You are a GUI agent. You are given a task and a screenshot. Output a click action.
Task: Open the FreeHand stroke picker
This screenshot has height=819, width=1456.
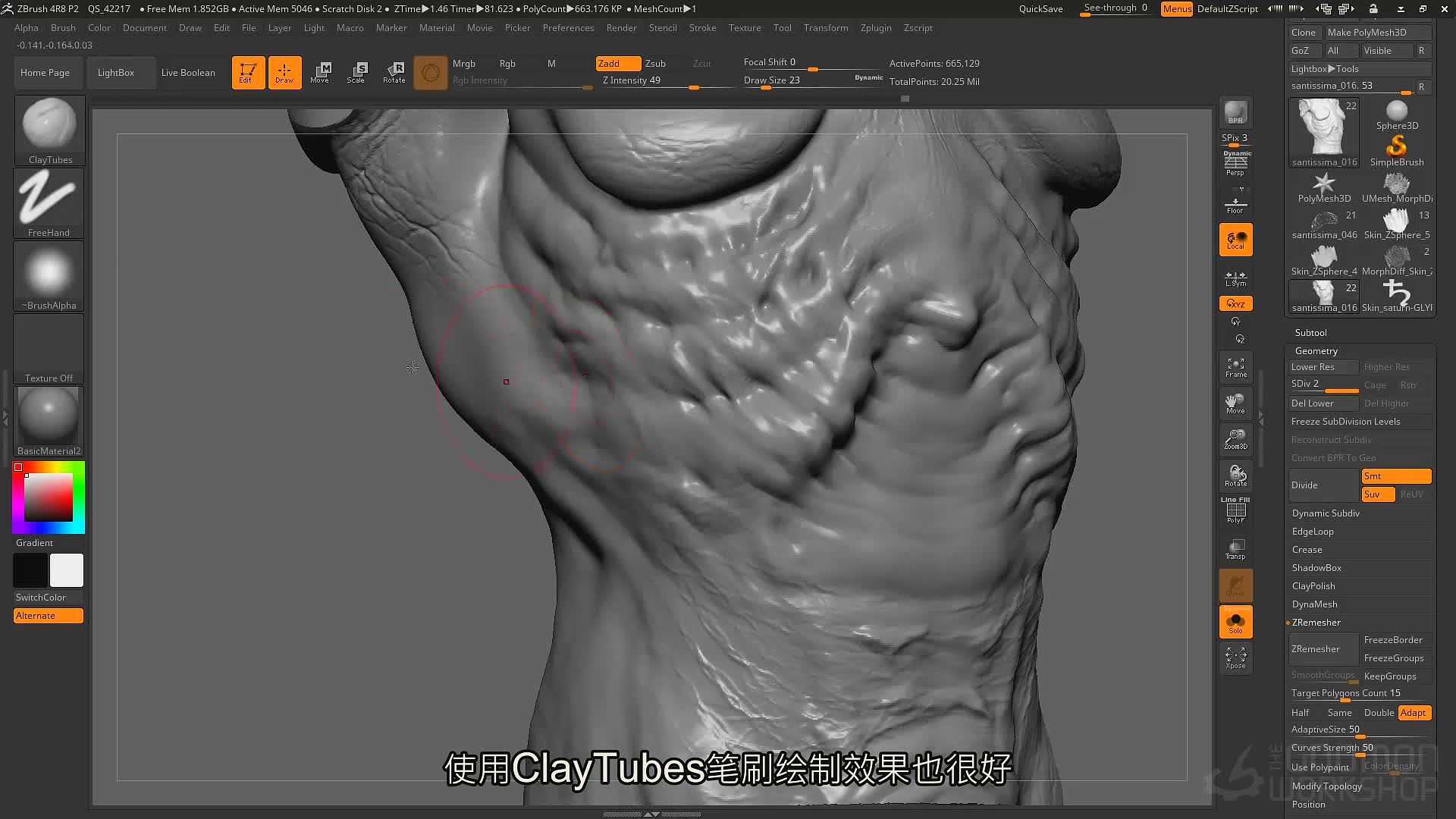[49, 203]
